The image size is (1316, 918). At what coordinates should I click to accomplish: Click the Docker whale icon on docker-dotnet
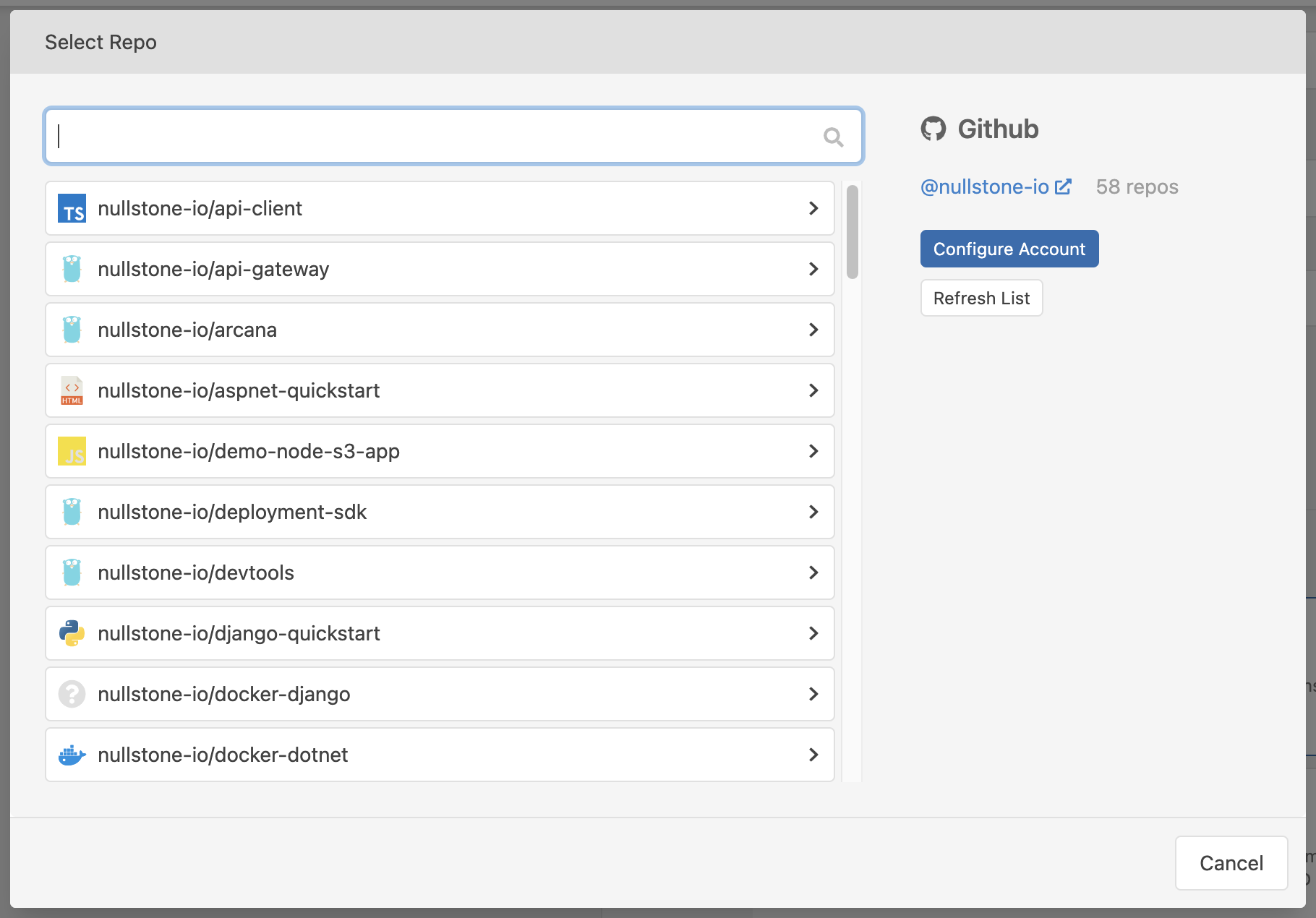tap(71, 755)
